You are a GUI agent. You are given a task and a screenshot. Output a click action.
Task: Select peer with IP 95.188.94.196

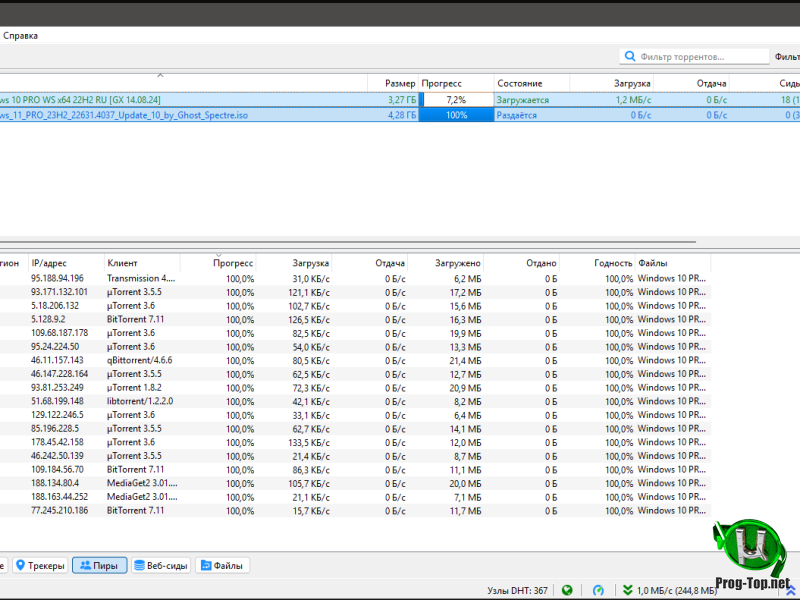(x=58, y=279)
